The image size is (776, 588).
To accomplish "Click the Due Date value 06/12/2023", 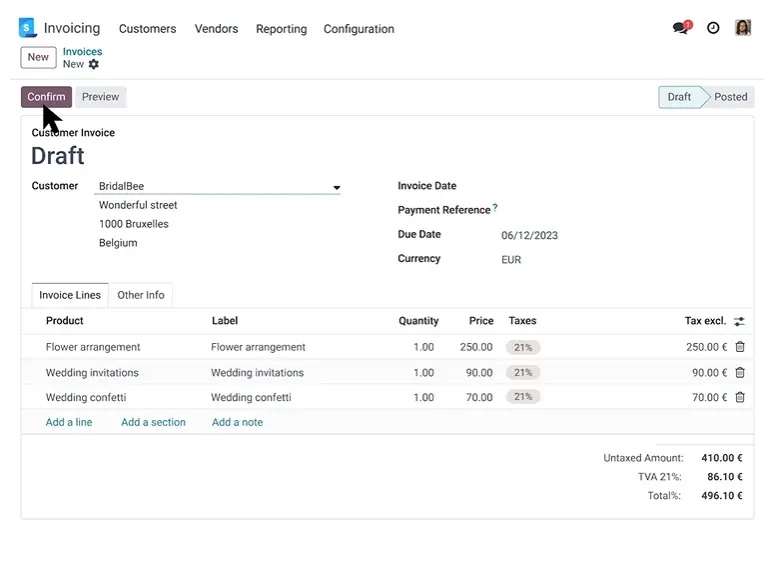I will coord(529,236).
